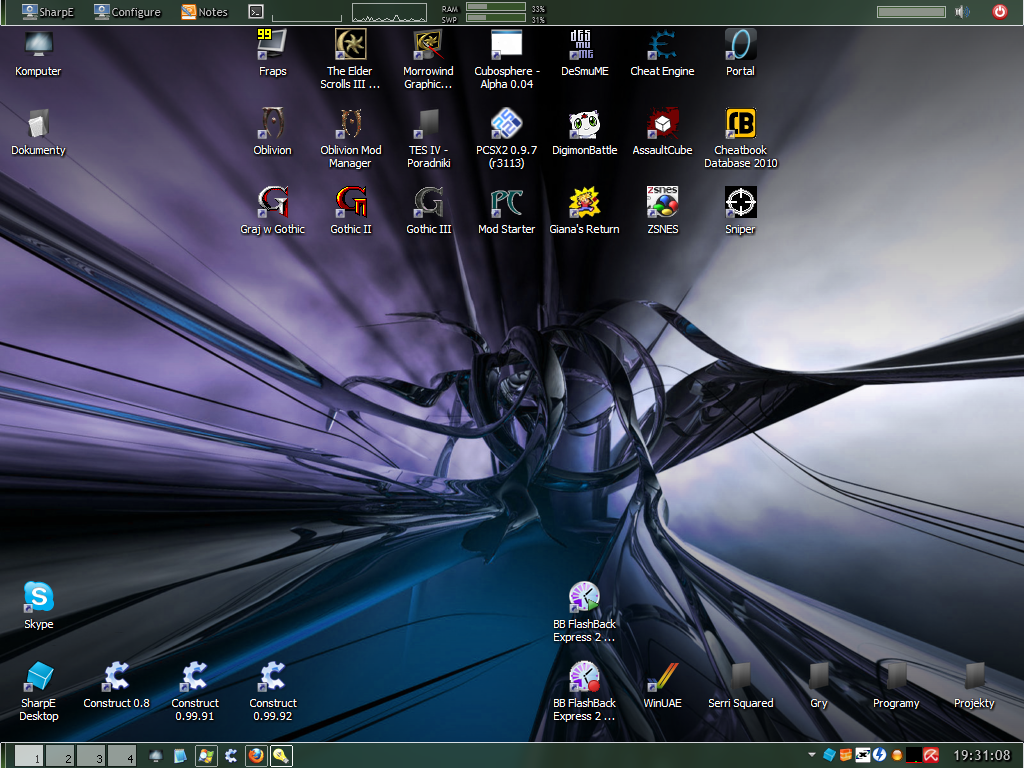The width and height of the screenshot is (1024, 768).
Task: Launch Cheat Engine from the desktop
Action: [662, 45]
